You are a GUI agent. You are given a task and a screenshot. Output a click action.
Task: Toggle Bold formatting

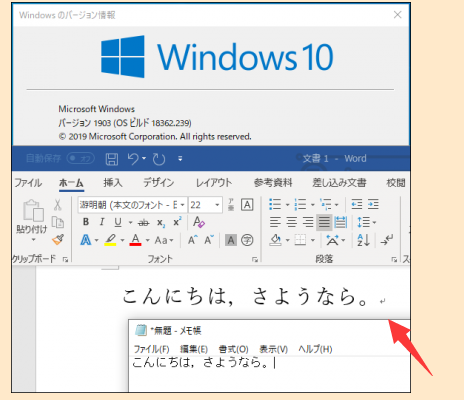[x=86, y=222]
